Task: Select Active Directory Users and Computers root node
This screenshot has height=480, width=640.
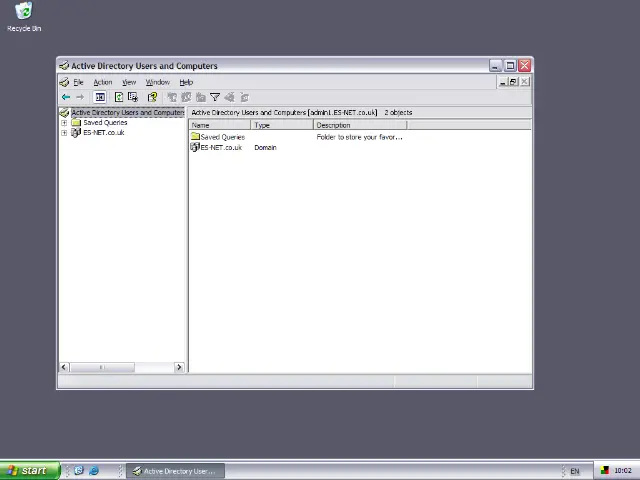Action: pos(127,112)
